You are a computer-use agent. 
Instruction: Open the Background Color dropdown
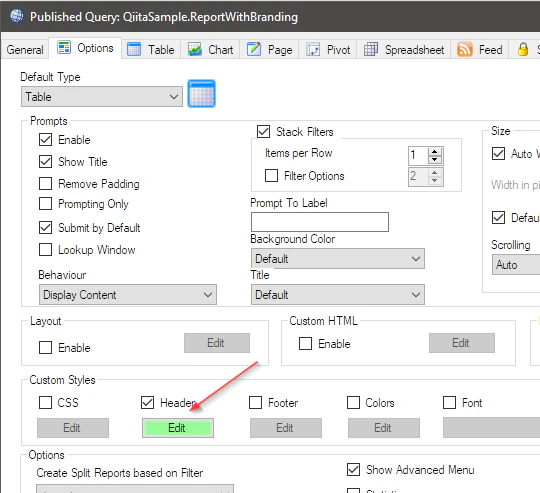[x=338, y=259]
